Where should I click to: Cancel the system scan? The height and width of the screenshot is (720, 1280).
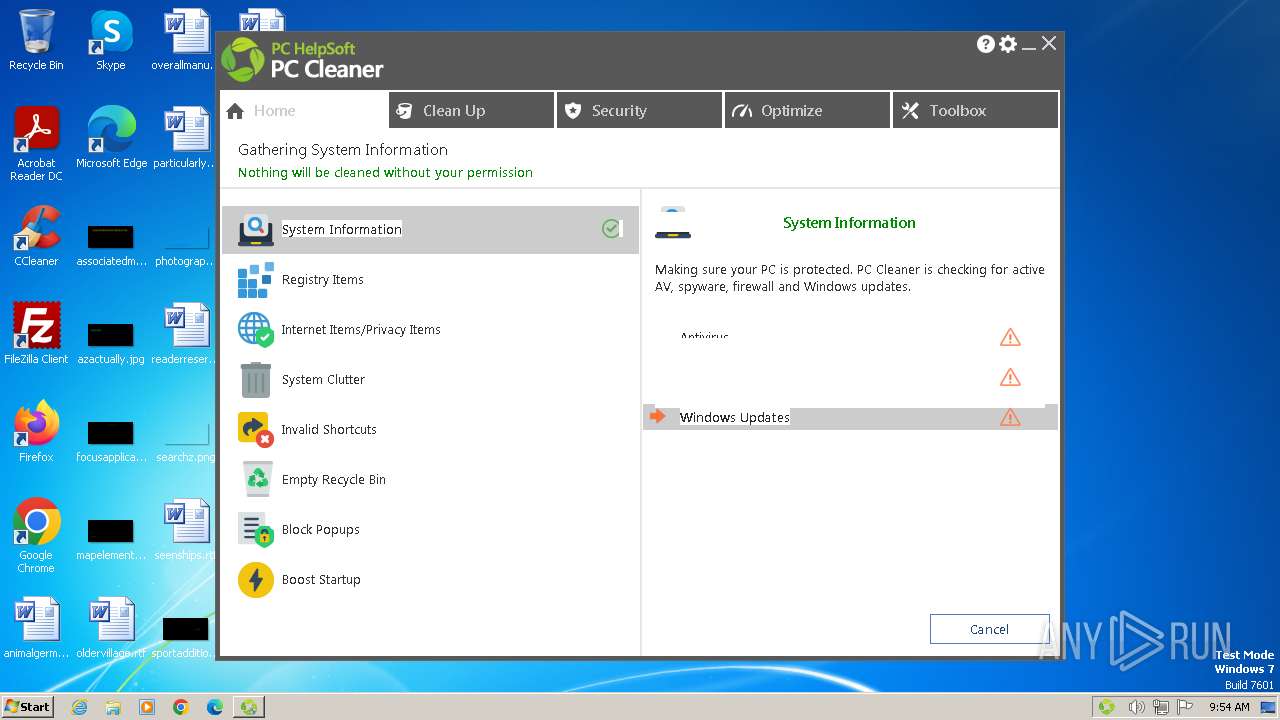click(989, 629)
